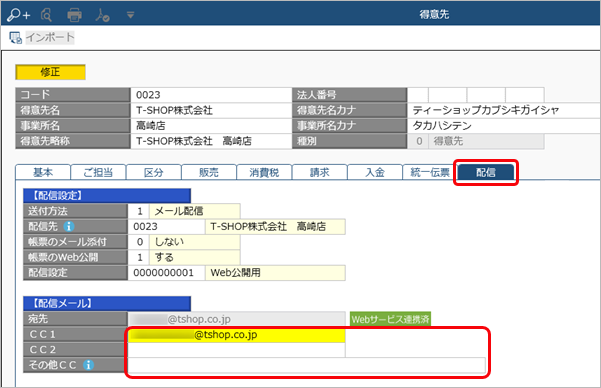This screenshot has height=388, width=601.
Task: Click the その他CC input field
Action: (x=307, y=365)
